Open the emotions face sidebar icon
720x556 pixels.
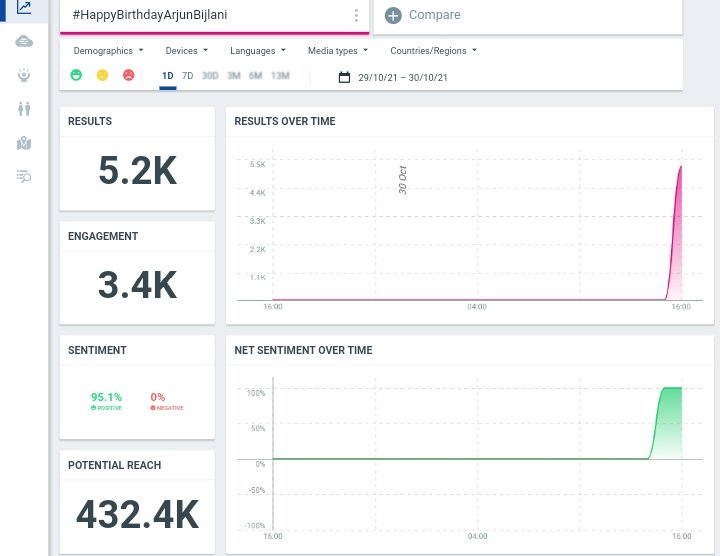(x=24, y=74)
